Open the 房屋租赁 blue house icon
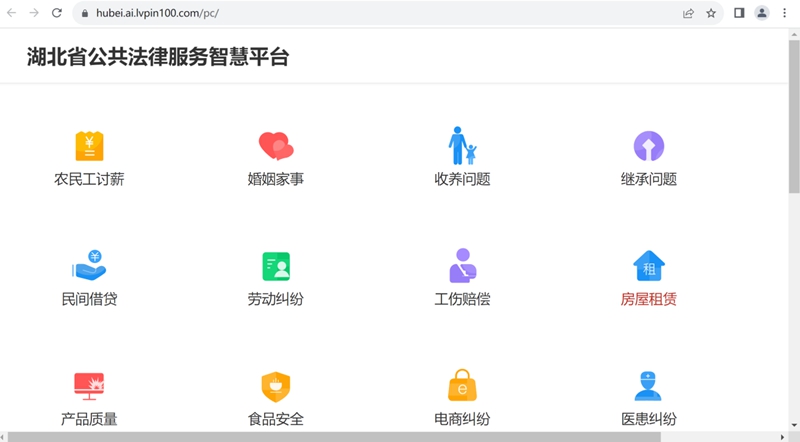800x442 pixels. (x=648, y=266)
